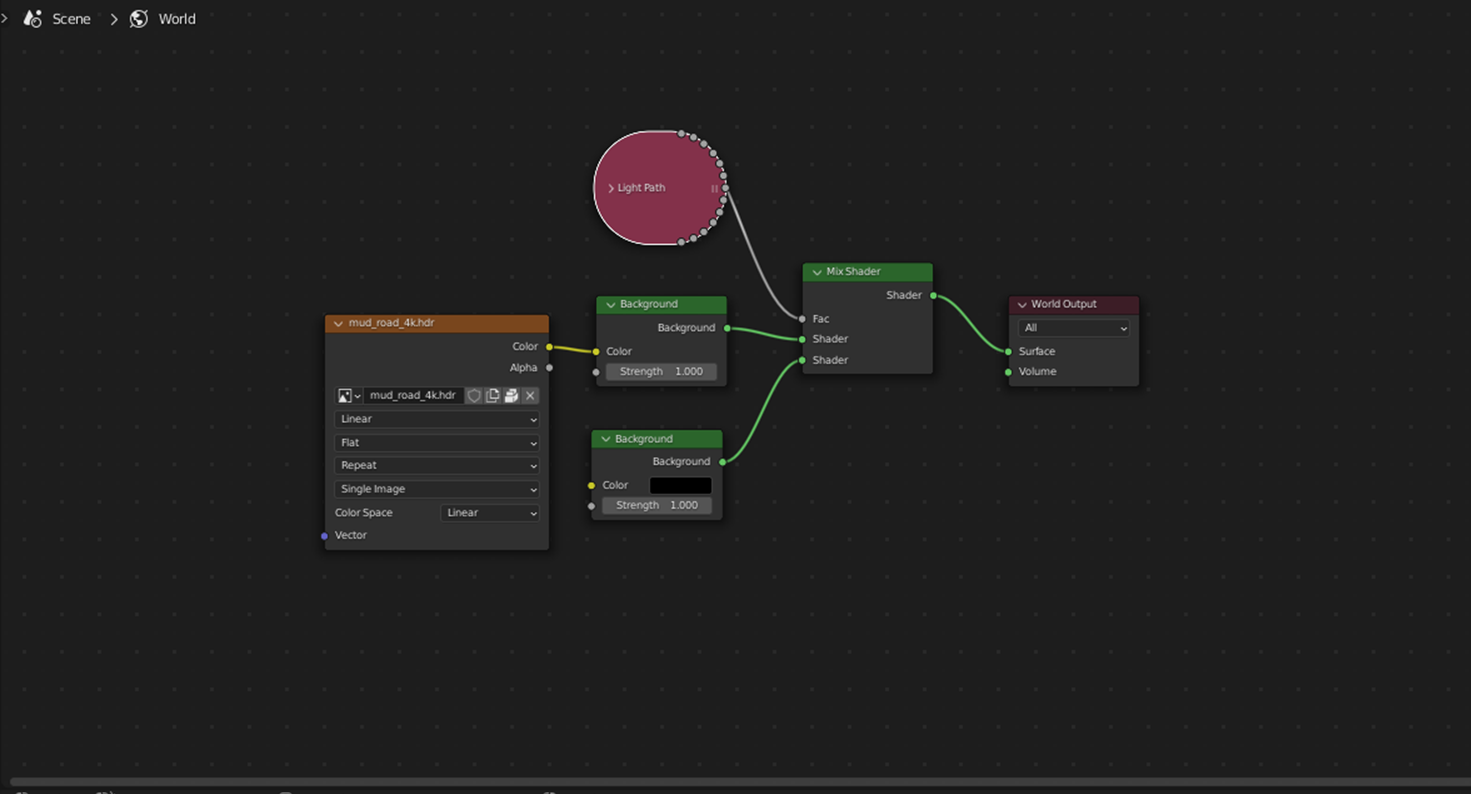Click green Background output socket of lower node

click(x=722, y=462)
